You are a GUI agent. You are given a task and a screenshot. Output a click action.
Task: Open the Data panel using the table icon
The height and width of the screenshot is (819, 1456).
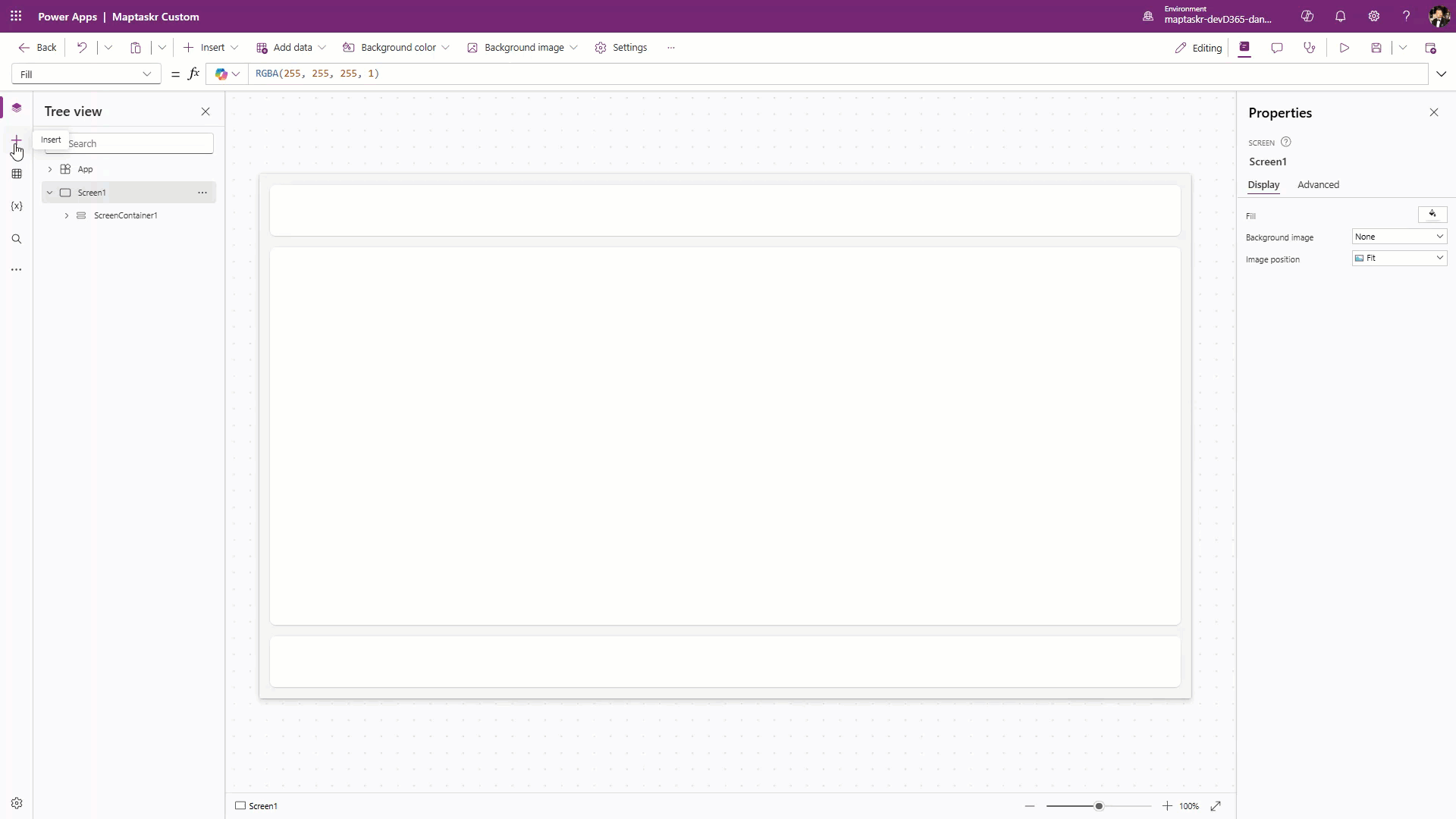17,173
